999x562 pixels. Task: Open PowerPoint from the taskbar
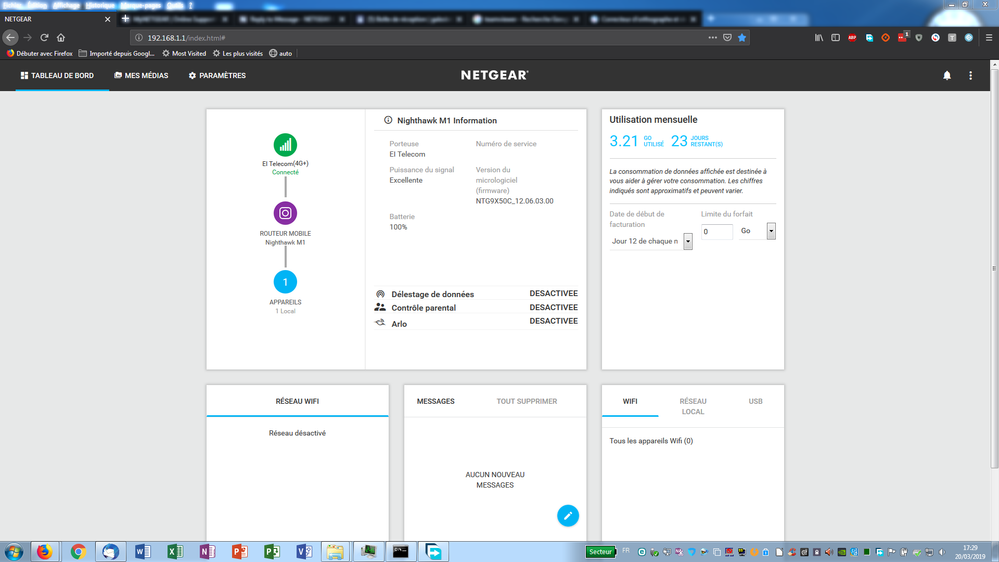click(240, 551)
